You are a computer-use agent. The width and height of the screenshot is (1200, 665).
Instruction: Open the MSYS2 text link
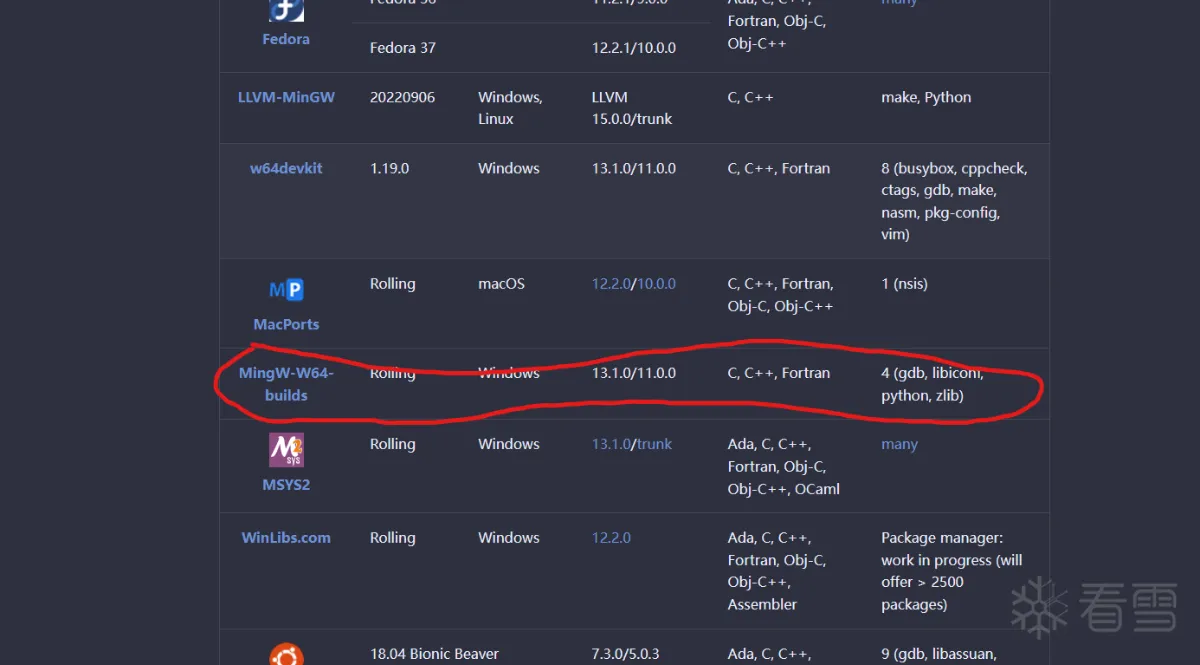click(286, 484)
